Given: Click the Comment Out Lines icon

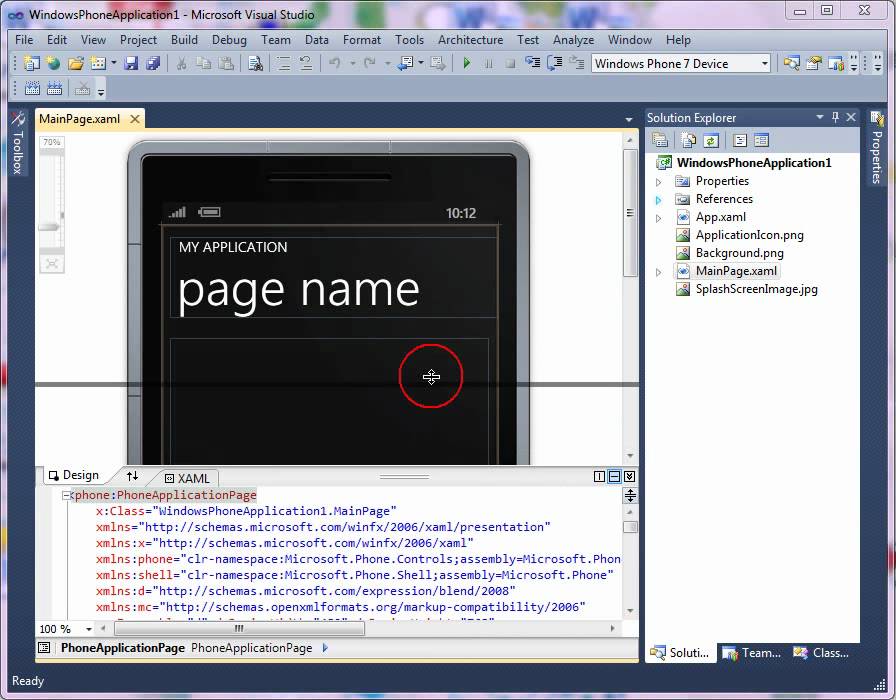Looking at the screenshot, I should (283, 63).
